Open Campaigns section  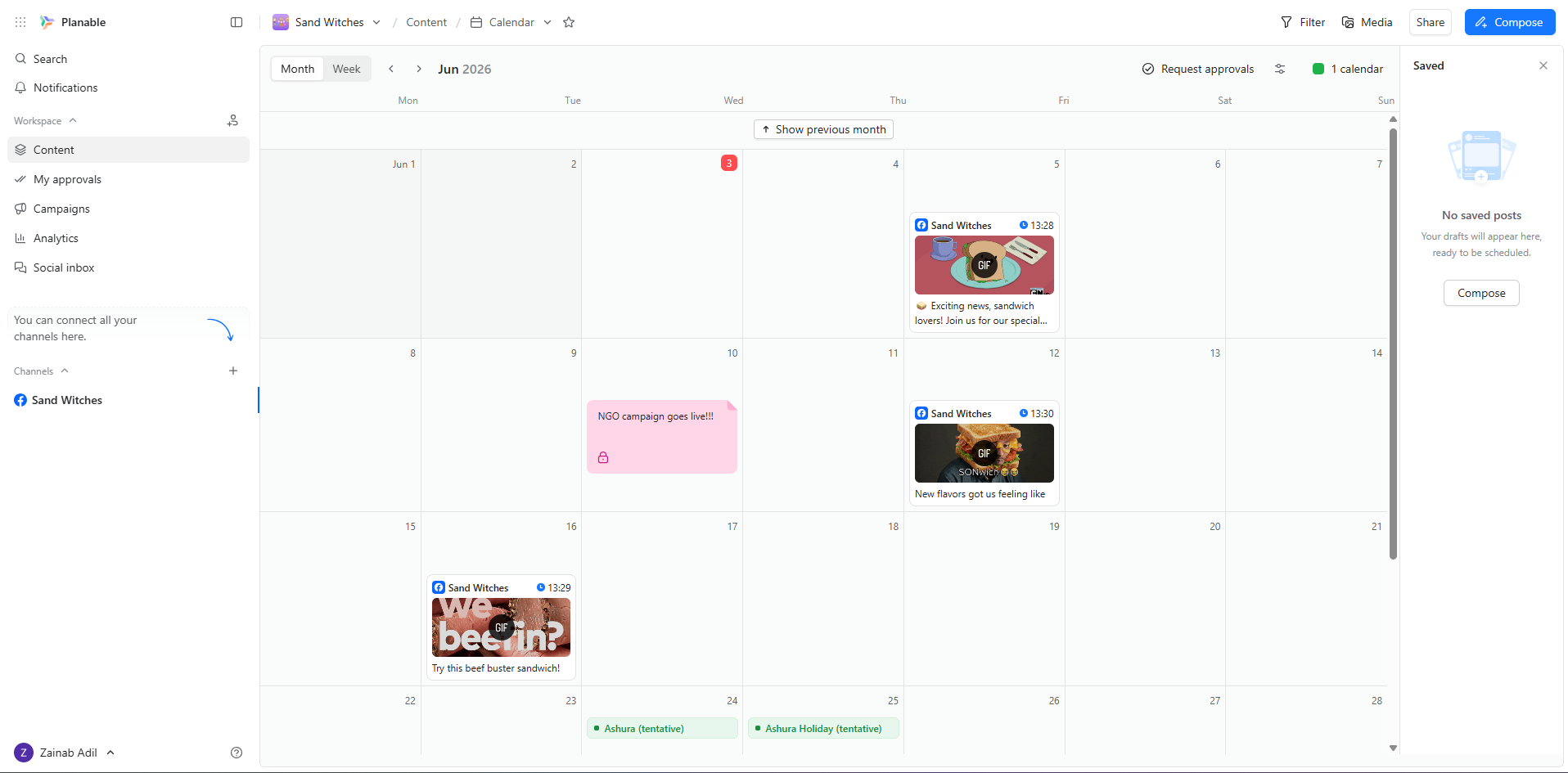pos(128,209)
